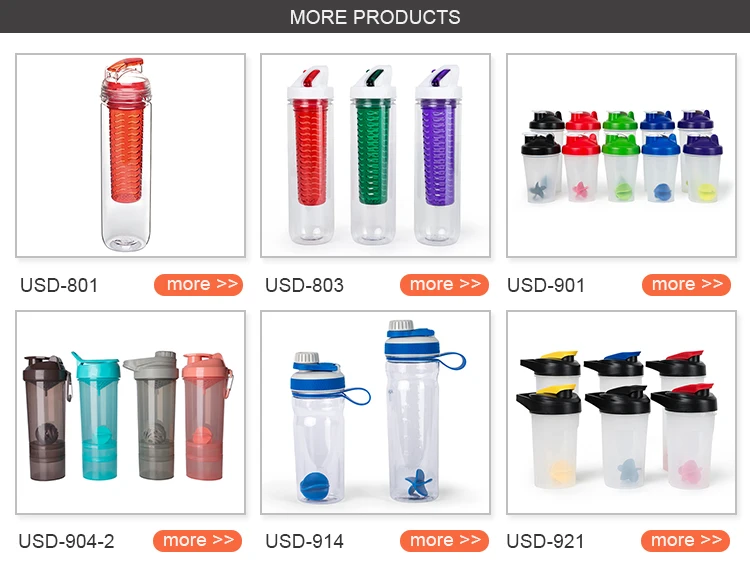750x578 pixels.
Task: Click the USD-803 product label
Action: click(304, 285)
